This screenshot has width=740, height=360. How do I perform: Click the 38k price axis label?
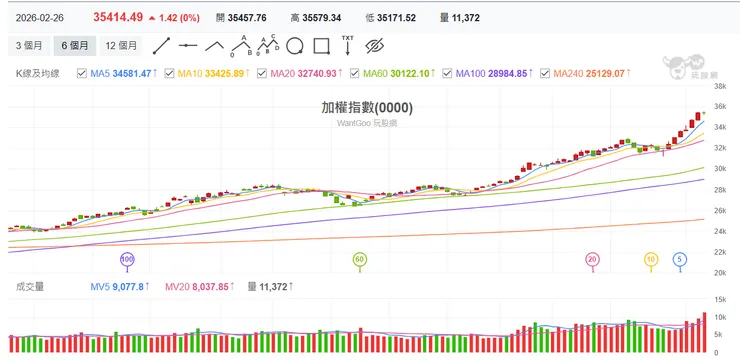720,86
